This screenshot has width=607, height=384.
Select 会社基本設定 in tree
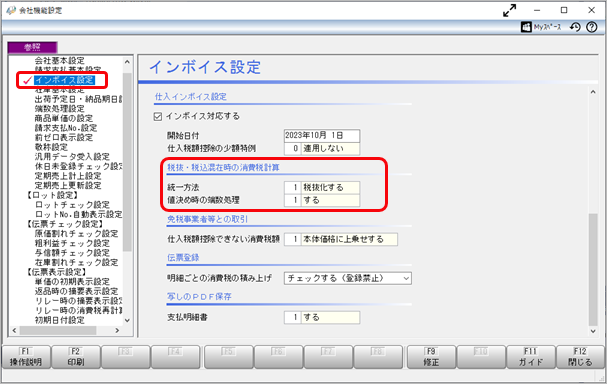point(60,61)
